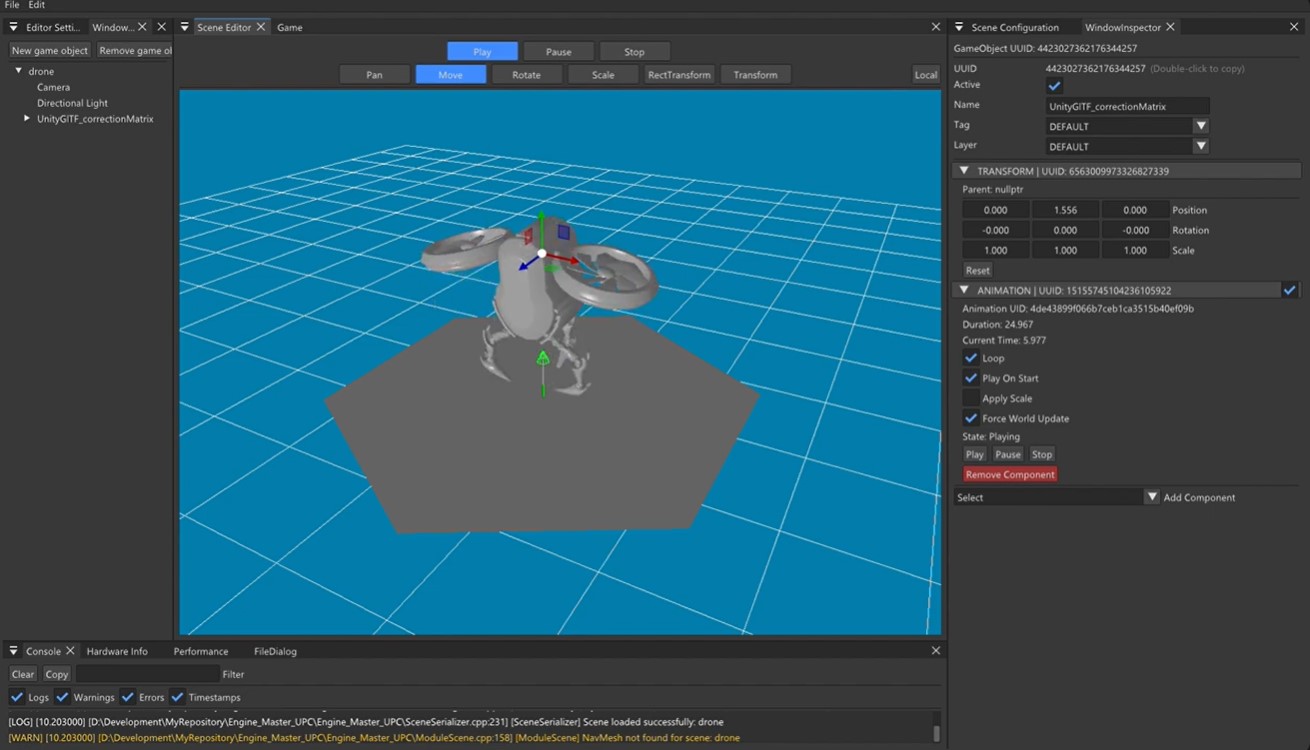This screenshot has width=1310, height=750.
Task: Toggle the Animation component enabled checkbox
Action: click(x=1289, y=290)
